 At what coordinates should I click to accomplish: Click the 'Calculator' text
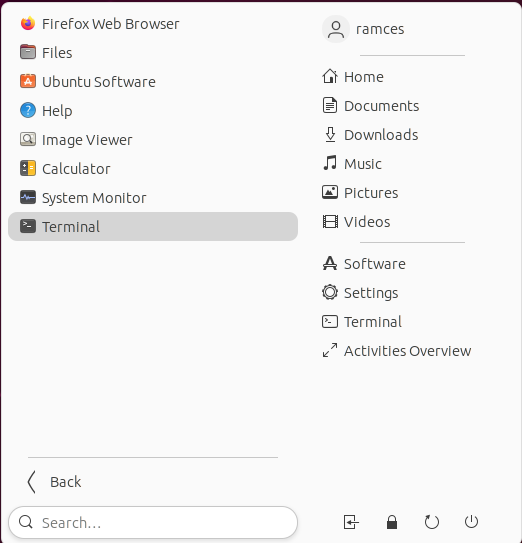tap(76, 169)
